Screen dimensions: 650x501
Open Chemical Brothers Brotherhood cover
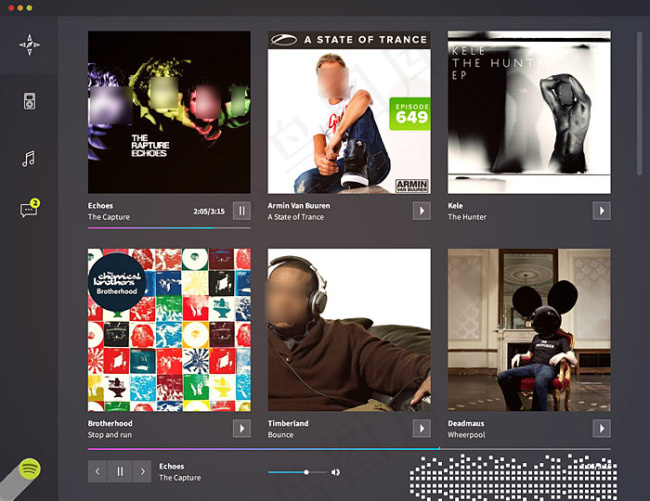169,330
